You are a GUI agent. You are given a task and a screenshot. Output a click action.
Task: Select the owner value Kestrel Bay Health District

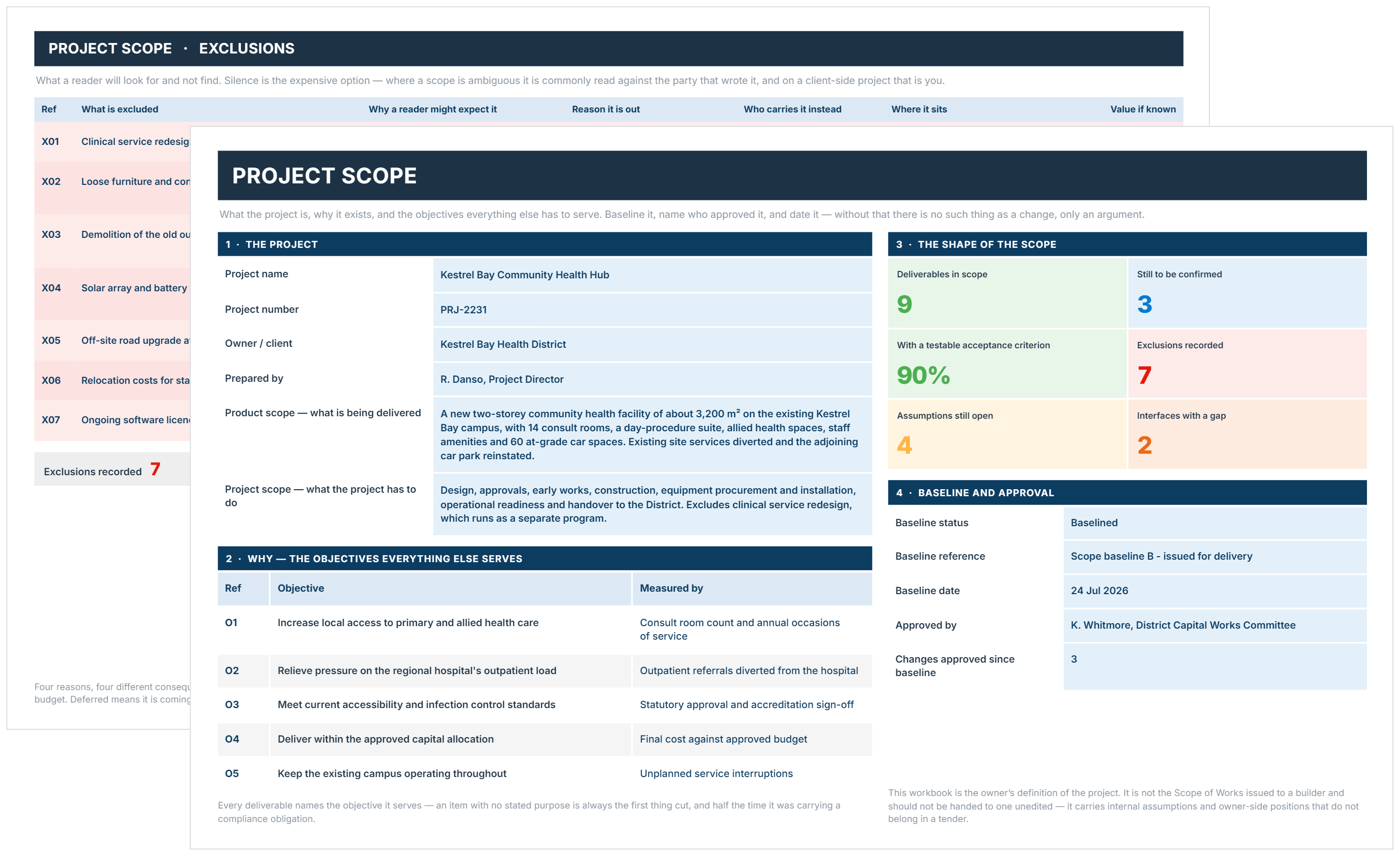652,344
